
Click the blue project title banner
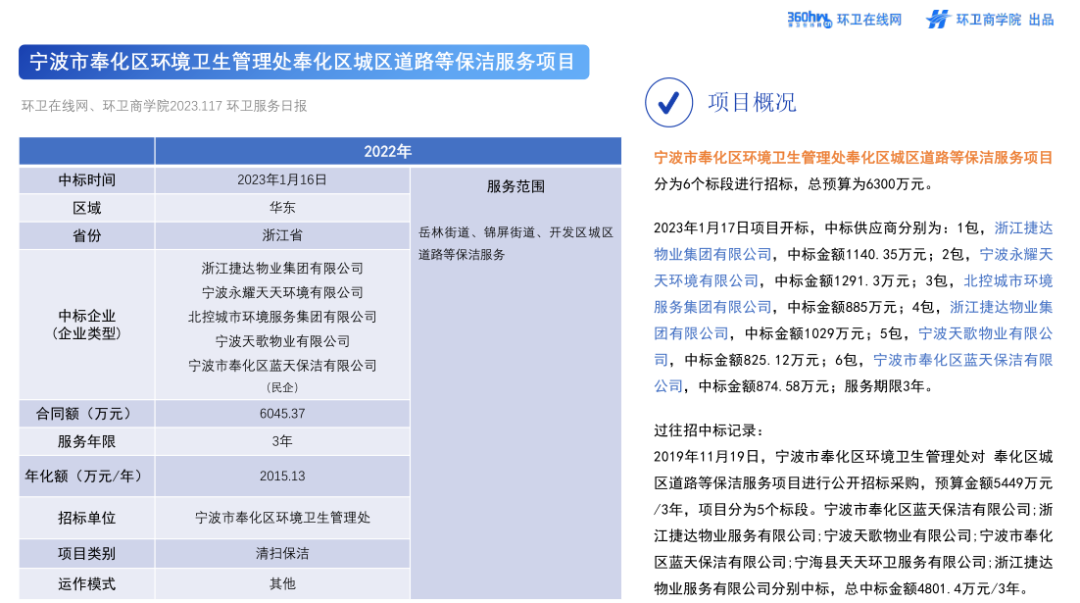[304, 62]
